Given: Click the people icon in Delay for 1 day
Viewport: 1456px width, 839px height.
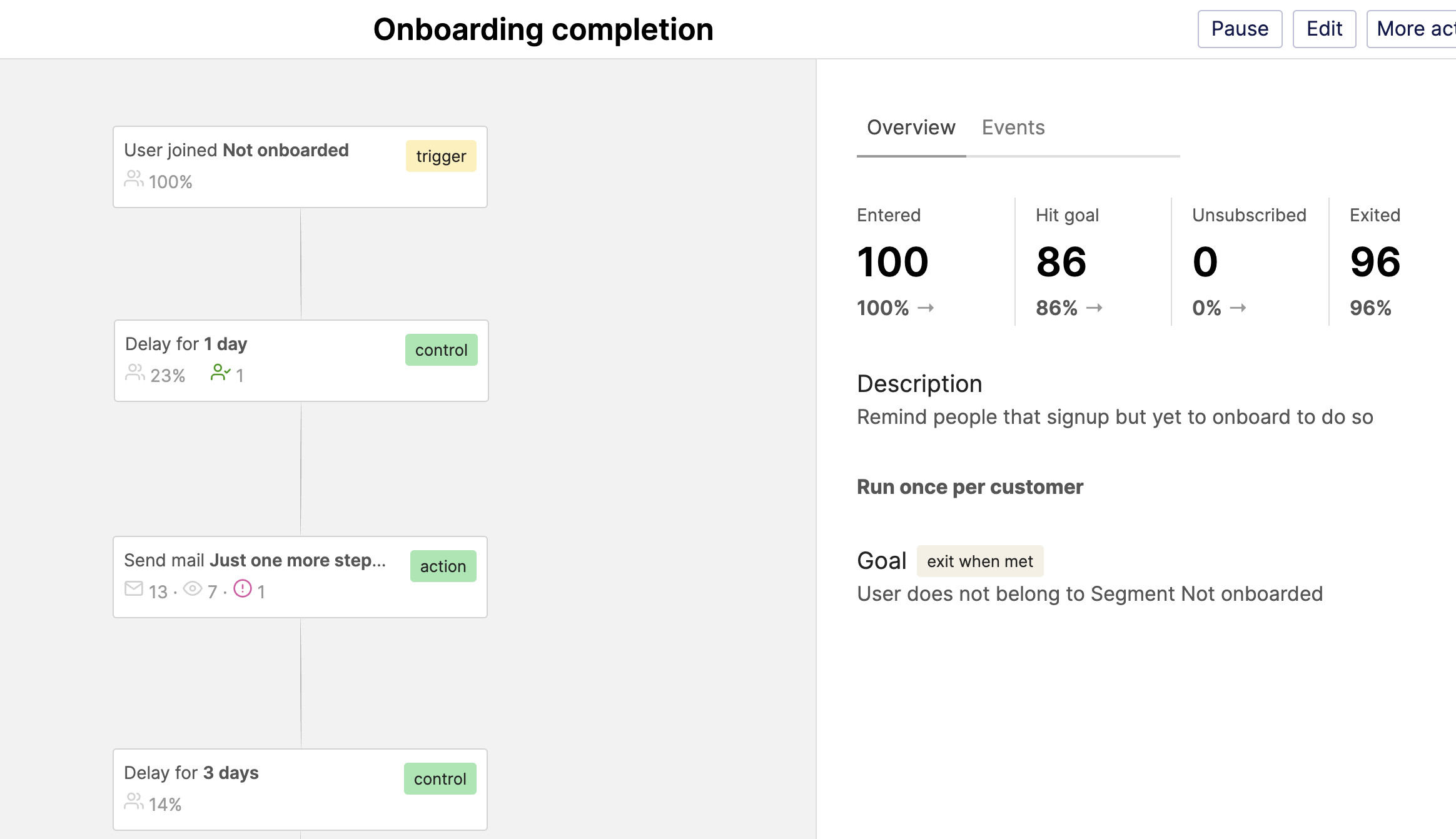Looking at the screenshot, I should 135,373.
